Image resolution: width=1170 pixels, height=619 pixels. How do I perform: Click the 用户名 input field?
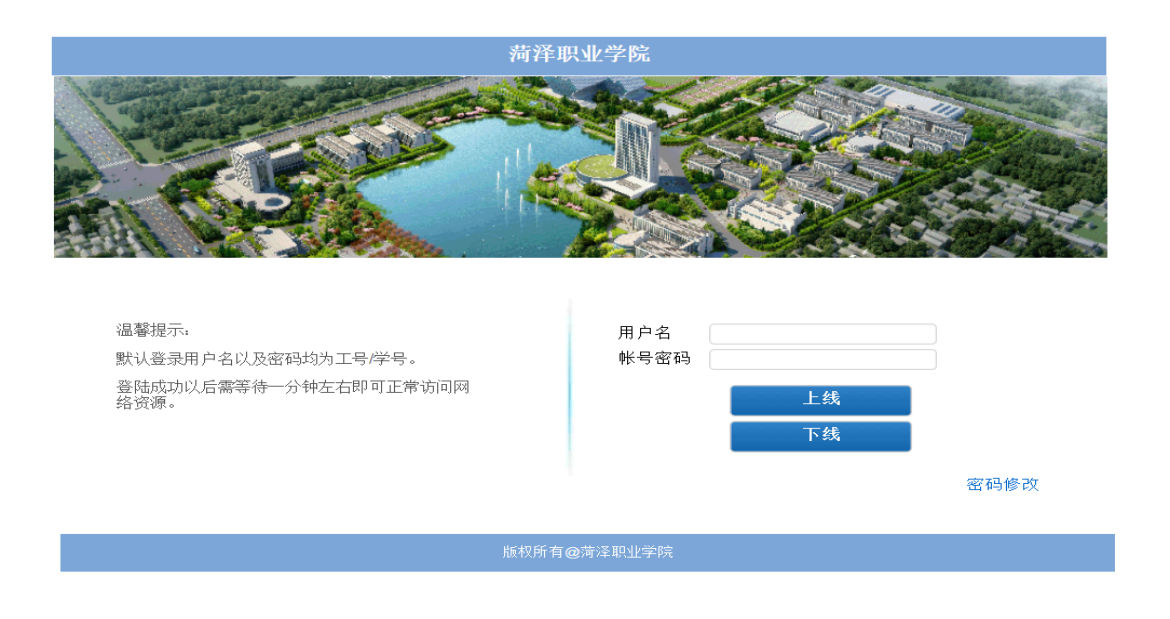(822, 334)
